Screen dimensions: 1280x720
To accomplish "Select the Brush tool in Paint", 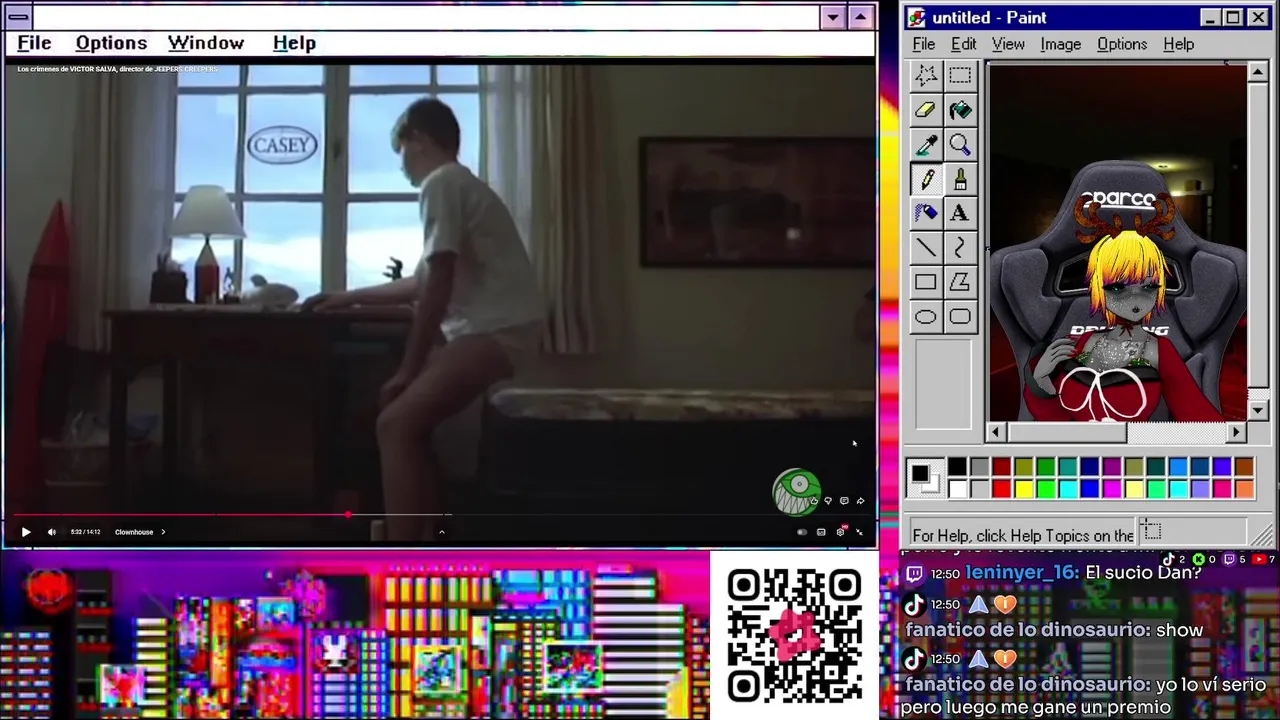I will [960, 179].
